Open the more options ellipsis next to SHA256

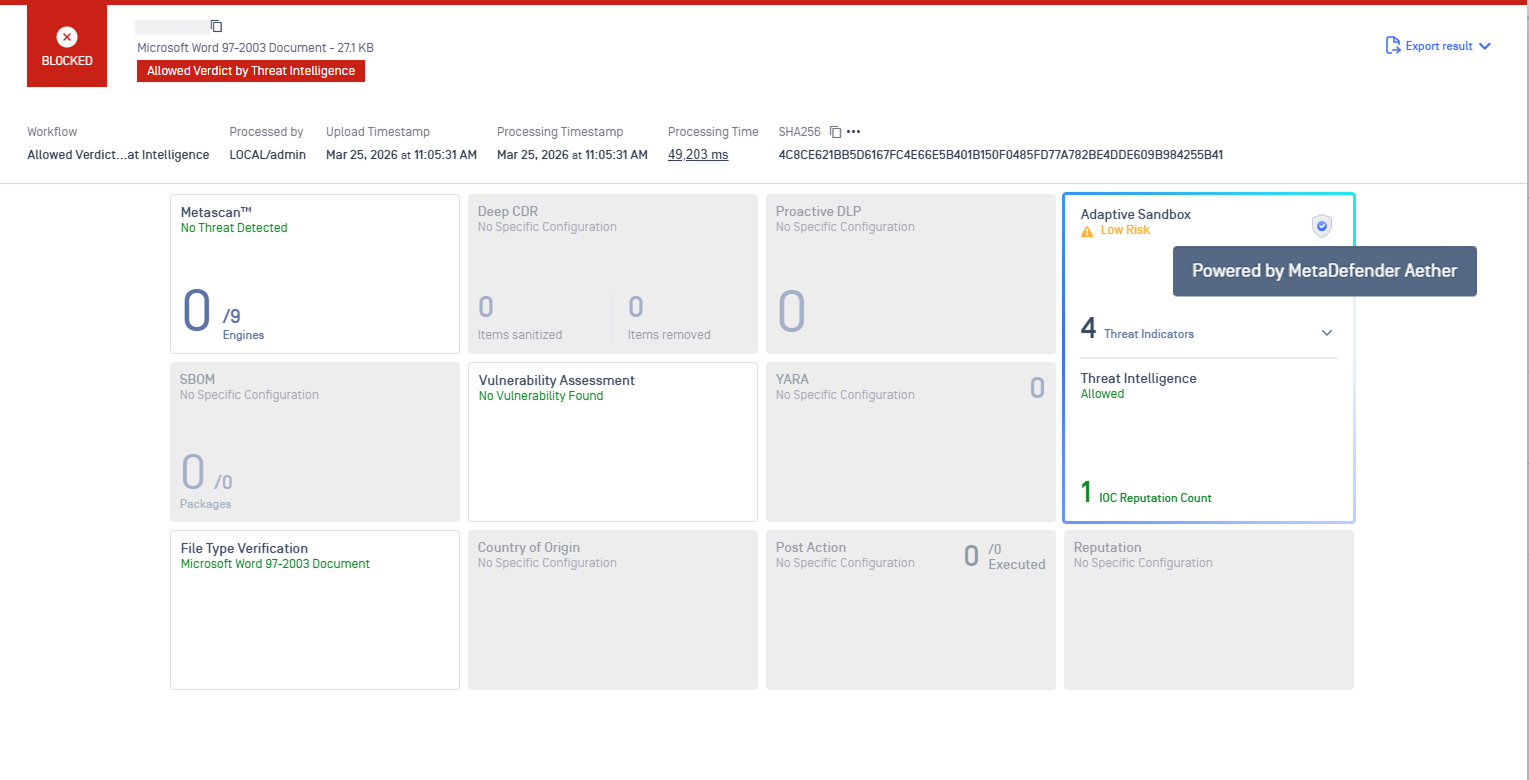point(853,132)
